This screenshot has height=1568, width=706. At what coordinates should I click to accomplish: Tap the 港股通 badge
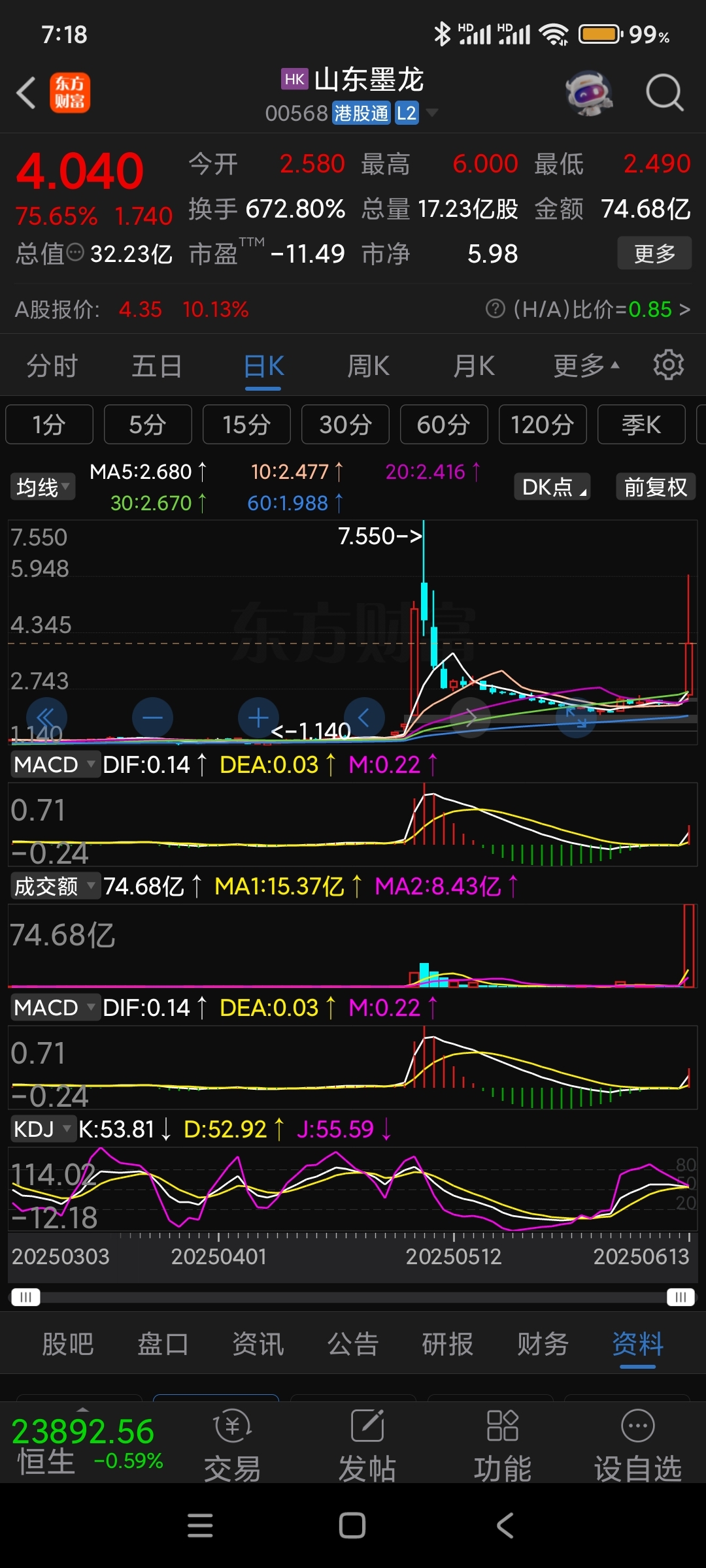coord(361,113)
